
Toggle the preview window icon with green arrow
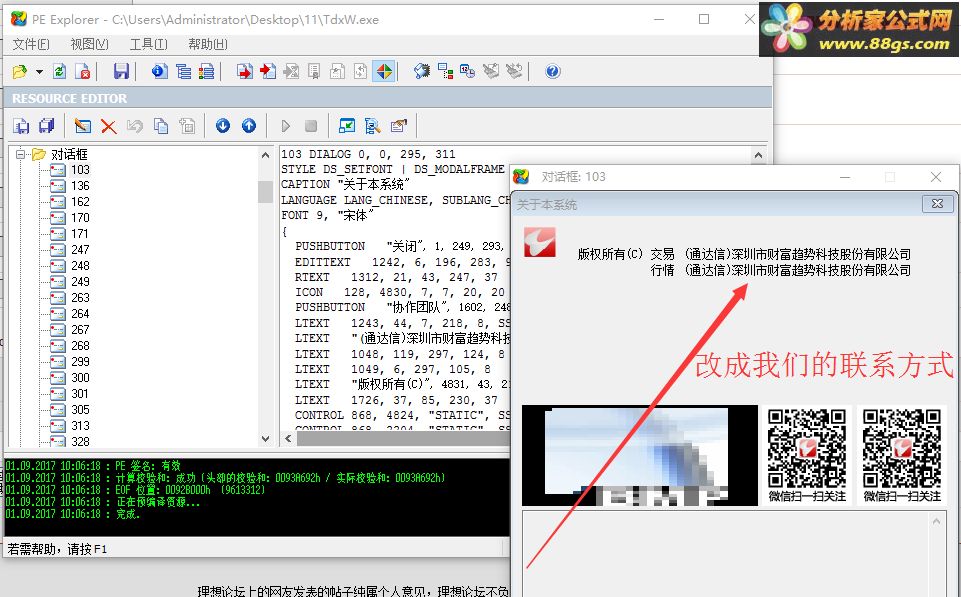[347, 126]
